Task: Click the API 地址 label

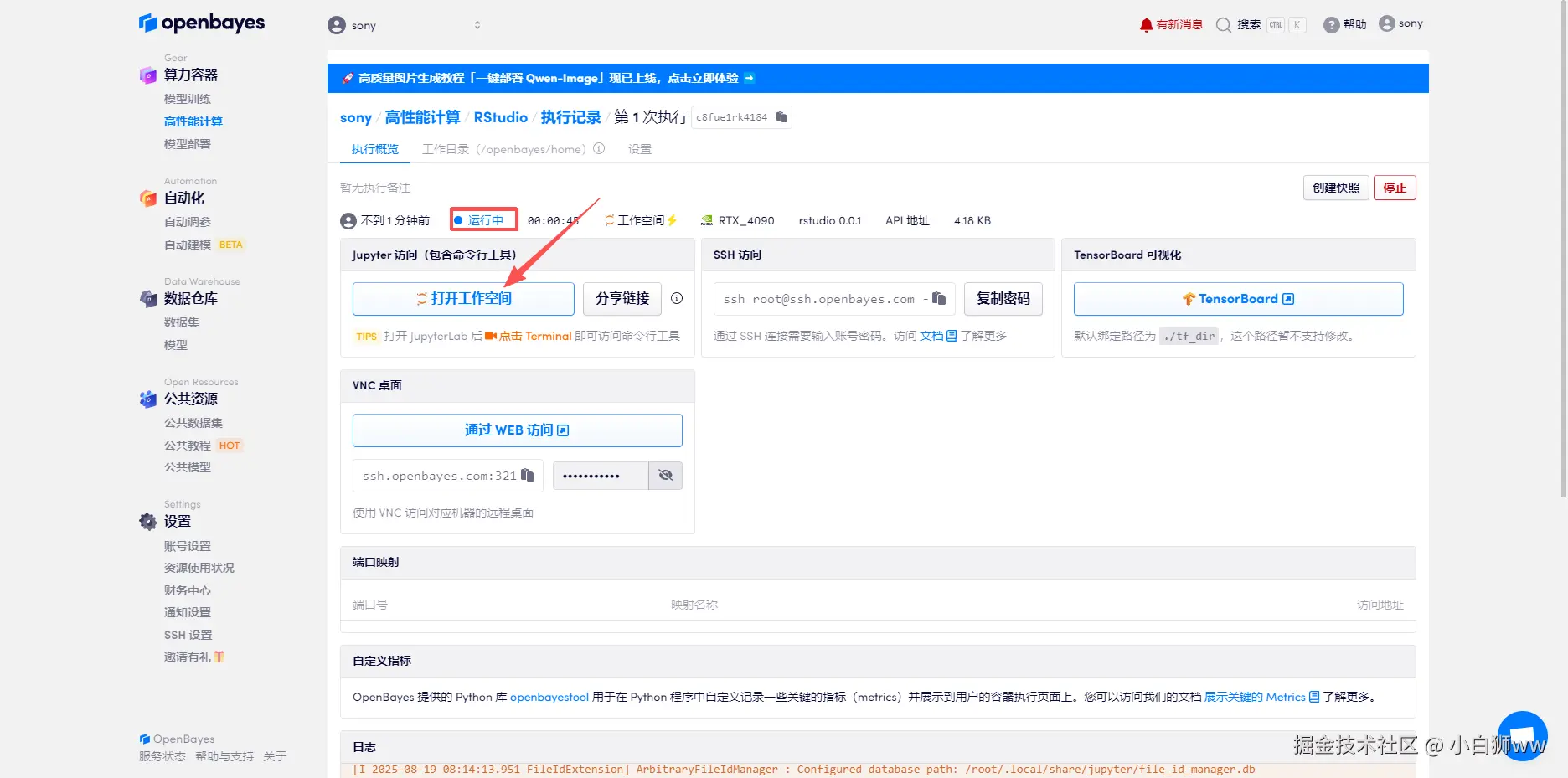Action: tap(907, 221)
